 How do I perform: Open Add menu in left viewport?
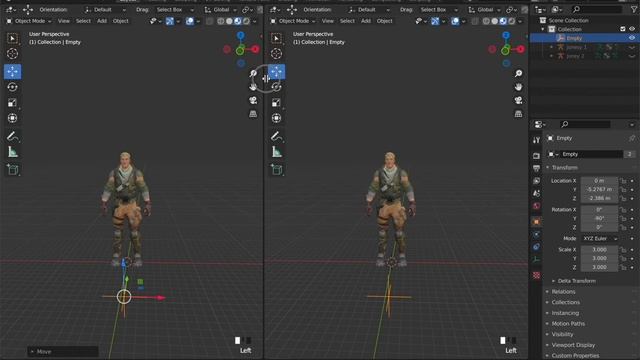pos(102,21)
